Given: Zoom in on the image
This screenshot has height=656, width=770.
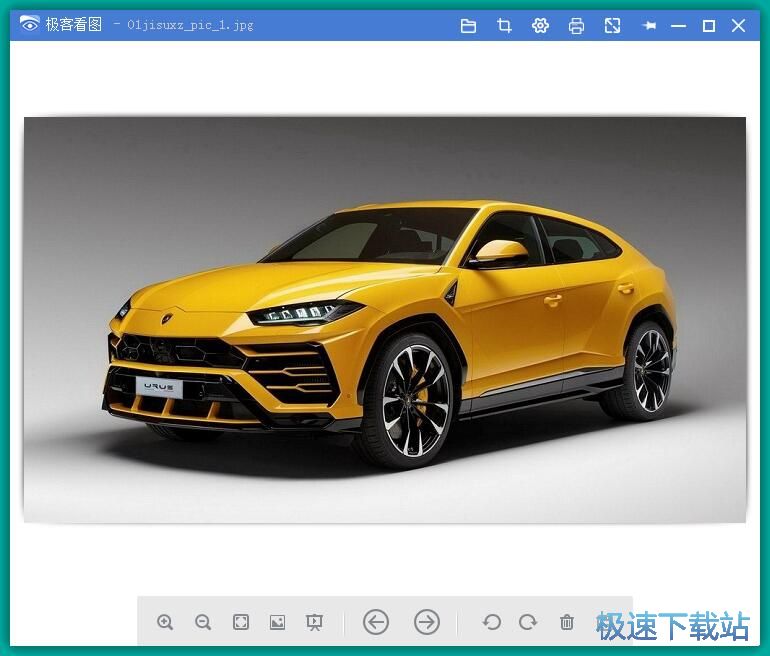Looking at the screenshot, I should (x=165, y=622).
